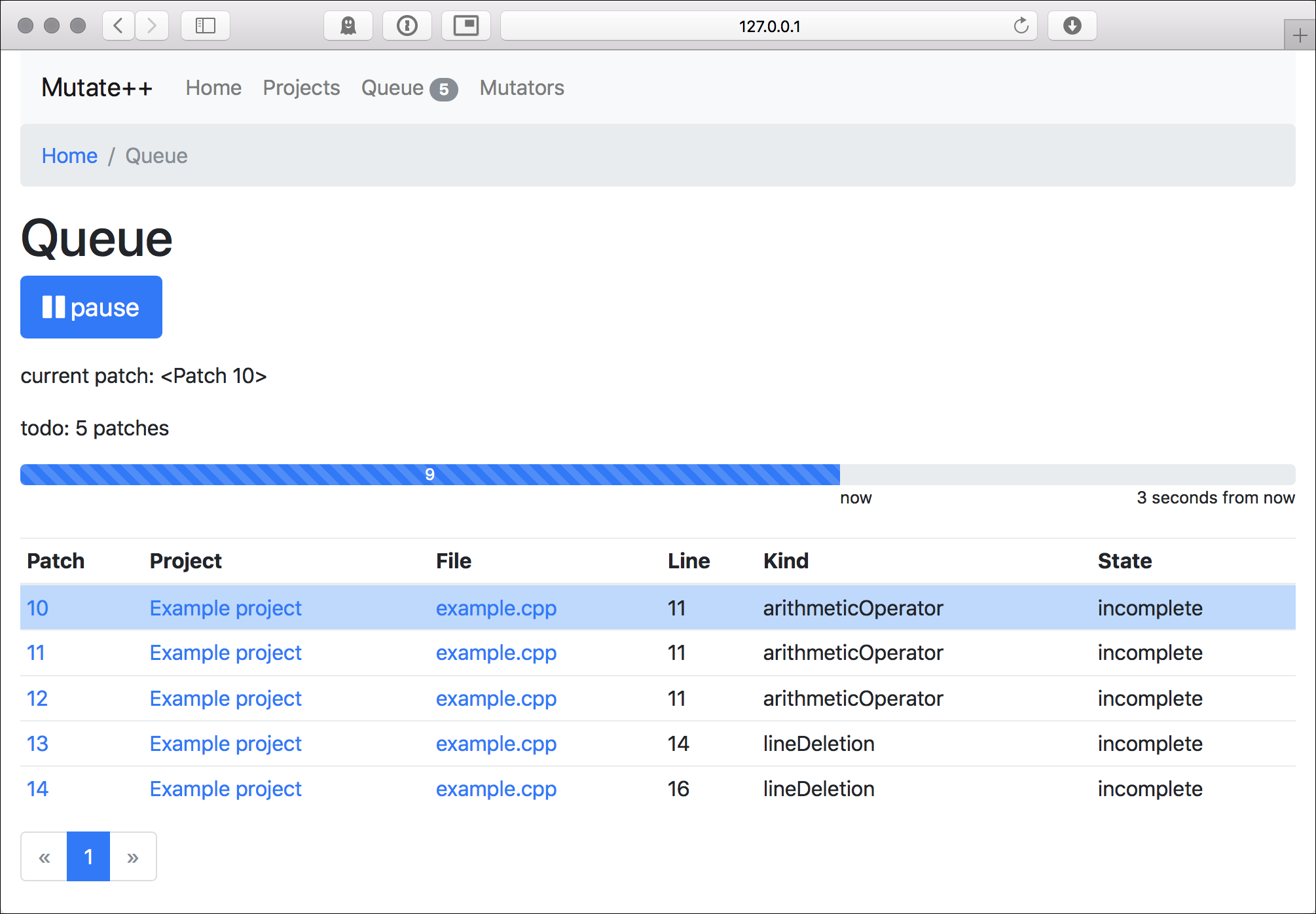
Task: Open the Projects nav item
Action: coord(301,88)
